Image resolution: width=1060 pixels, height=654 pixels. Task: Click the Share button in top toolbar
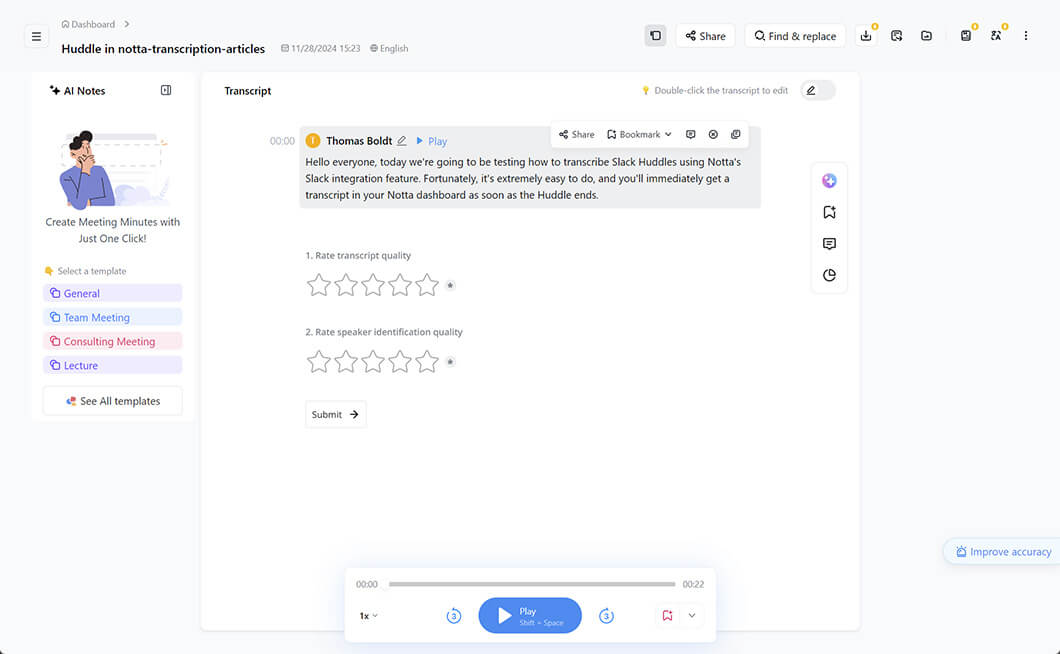pos(705,36)
